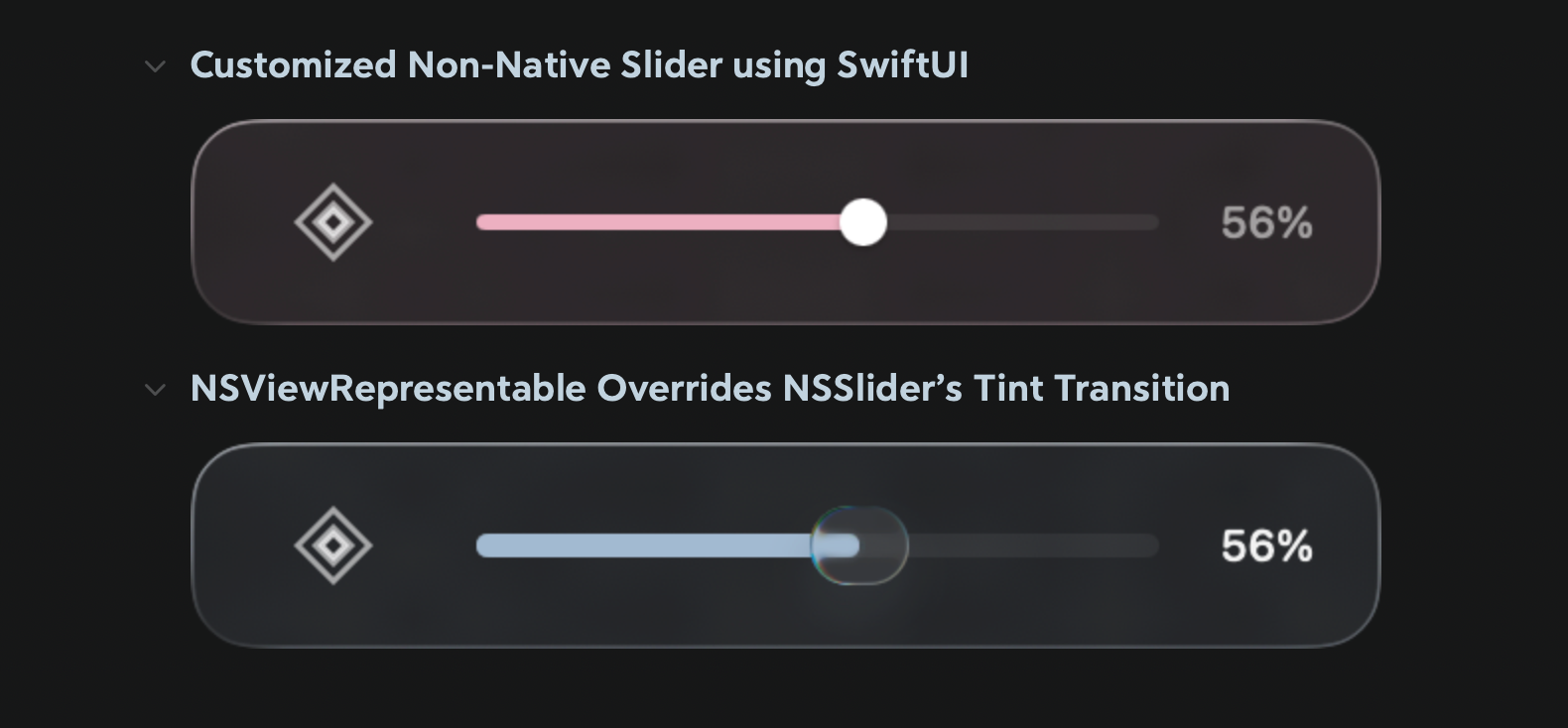Click the diamond icon in the NSSlider card

[333, 546]
